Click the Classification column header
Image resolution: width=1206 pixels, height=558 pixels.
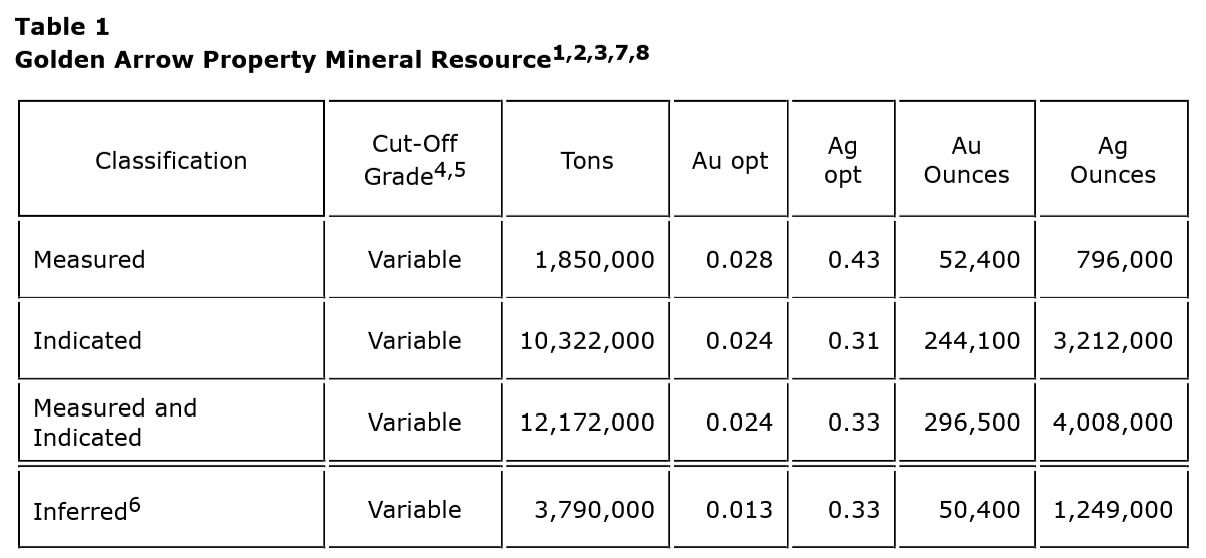pyautogui.click(x=171, y=160)
